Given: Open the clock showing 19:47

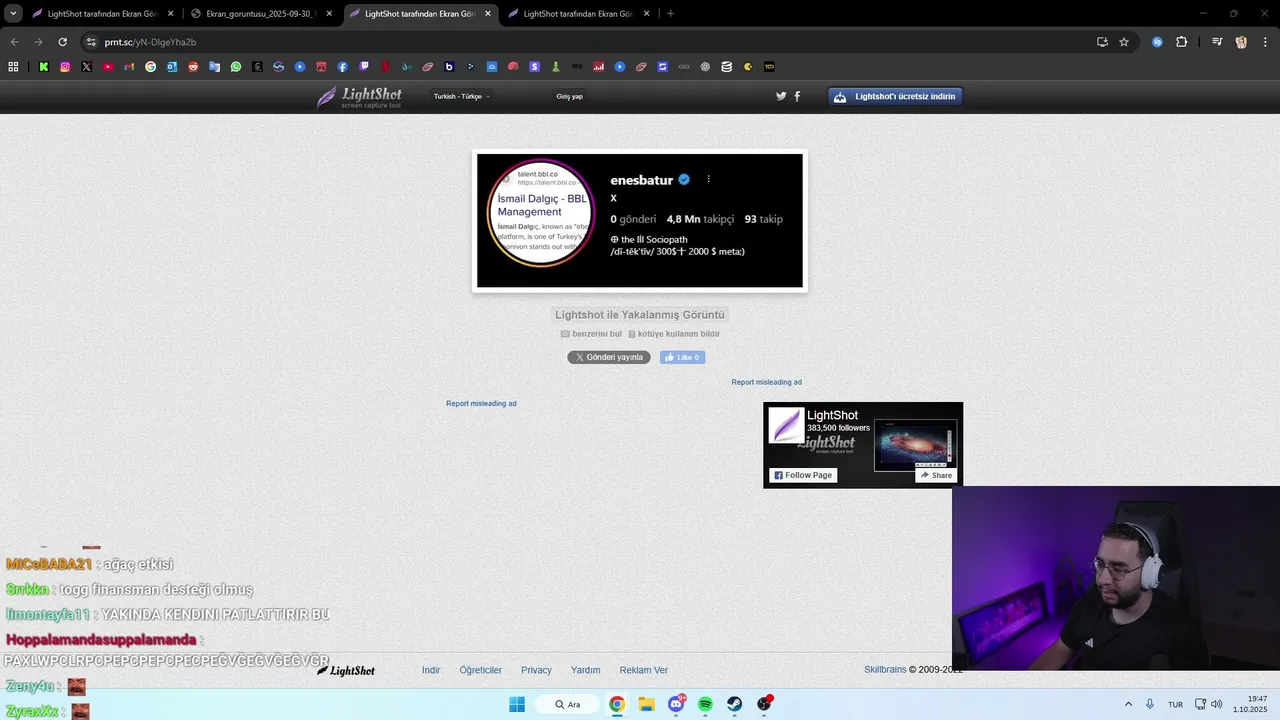Looking at the screenshot, I should coord(1250,704).
